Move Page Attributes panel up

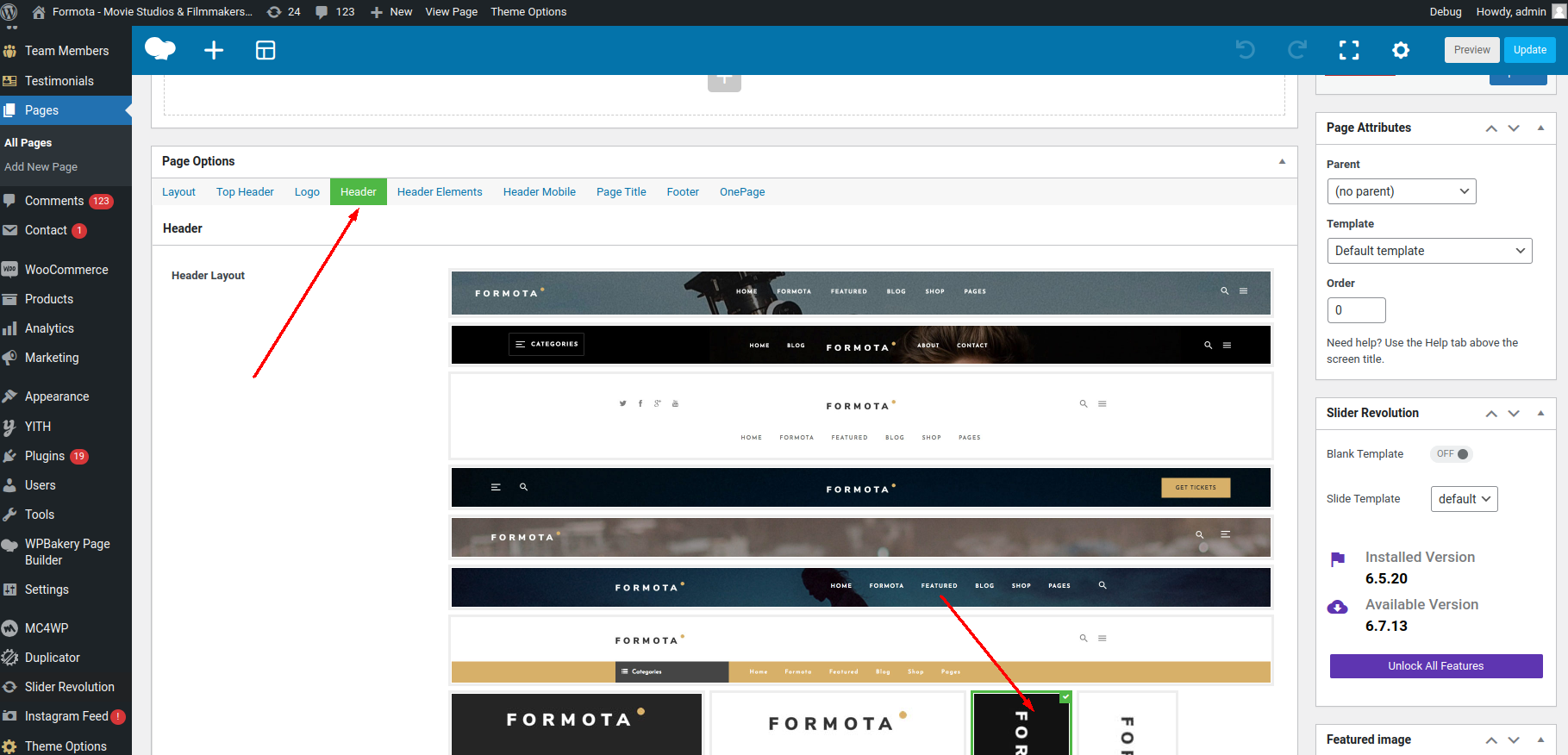[1491, 128]
